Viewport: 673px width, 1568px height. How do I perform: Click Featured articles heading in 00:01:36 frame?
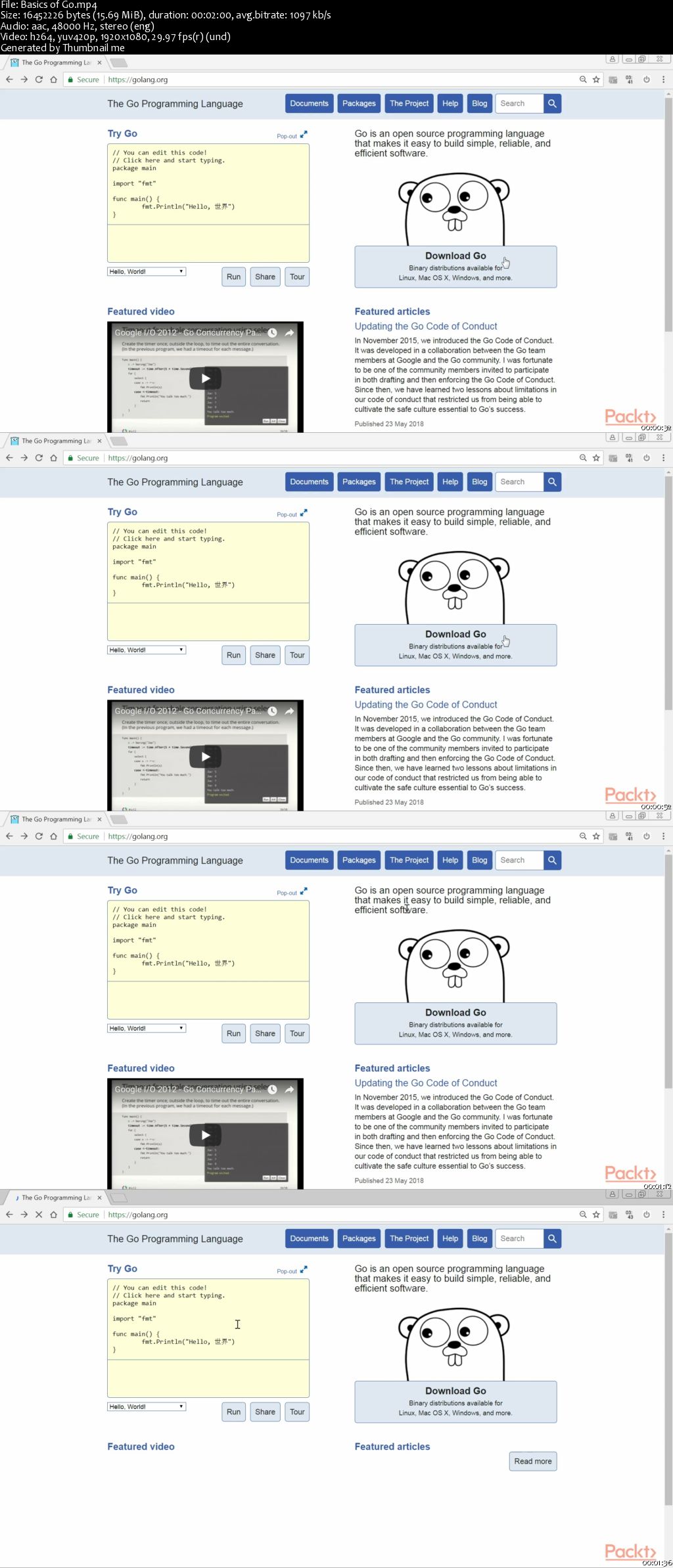click(x=392, y=1446)
